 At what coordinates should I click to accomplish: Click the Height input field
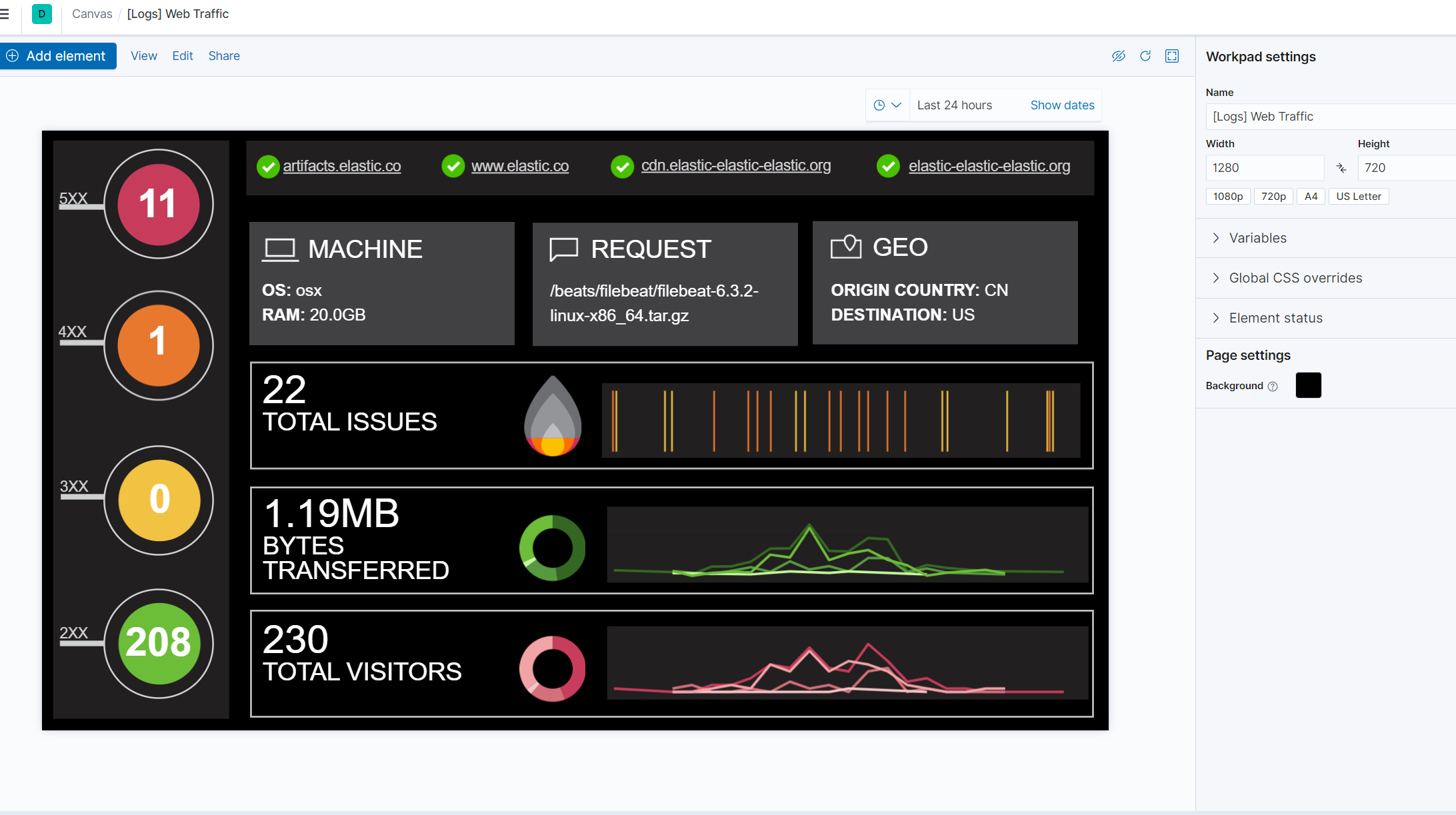(x=1407, y=168)
